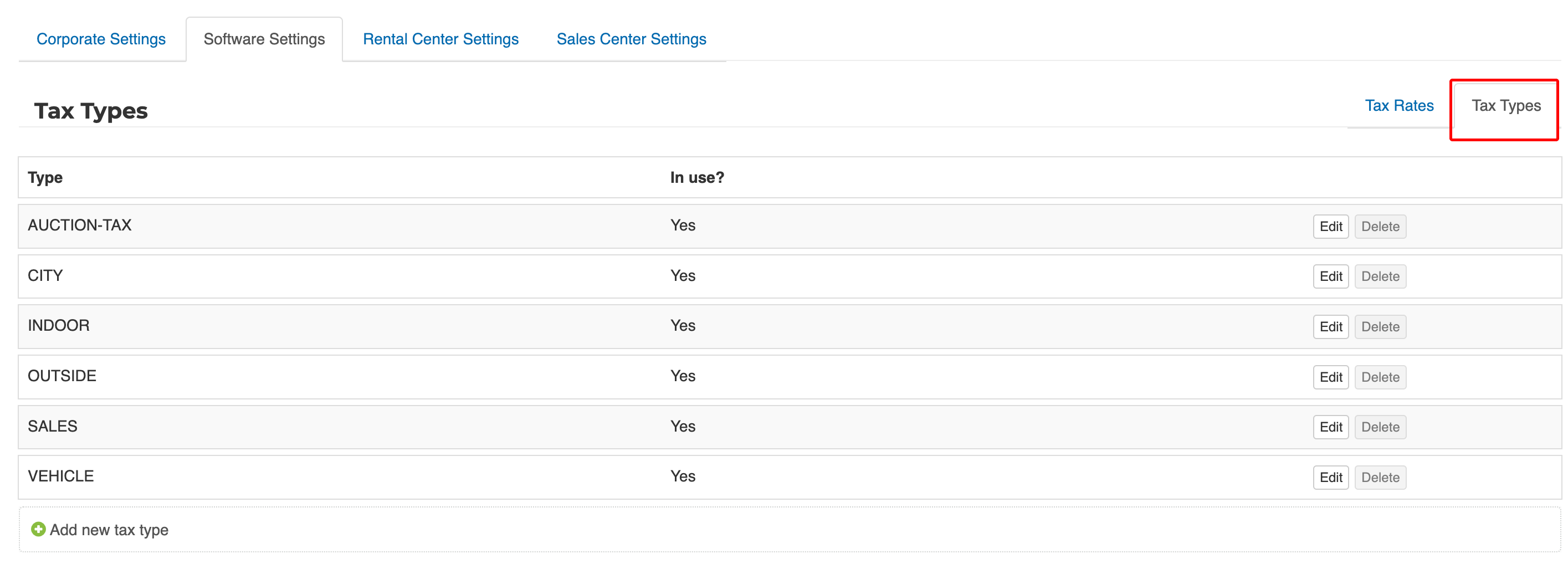Screen dimensions: 1568x564
Task: Click the green plus icon to add a tax type
Action: coord(38,529)
